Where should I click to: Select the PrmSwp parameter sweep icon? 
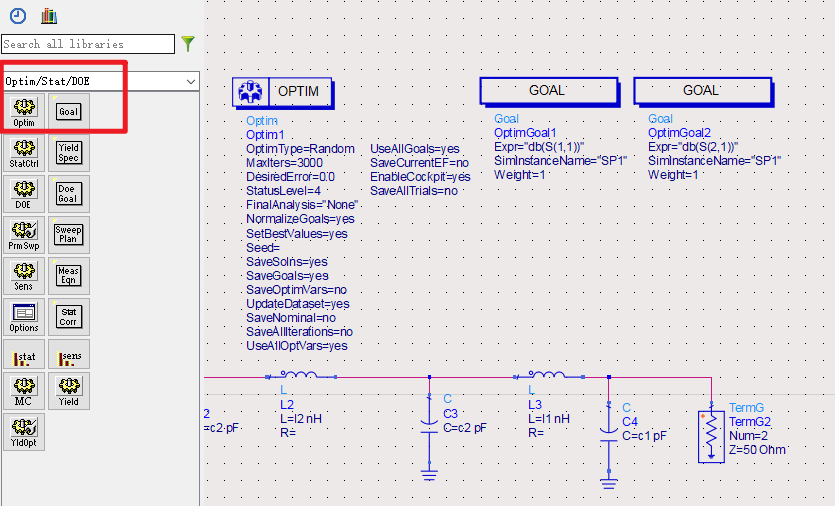point(24,235)
